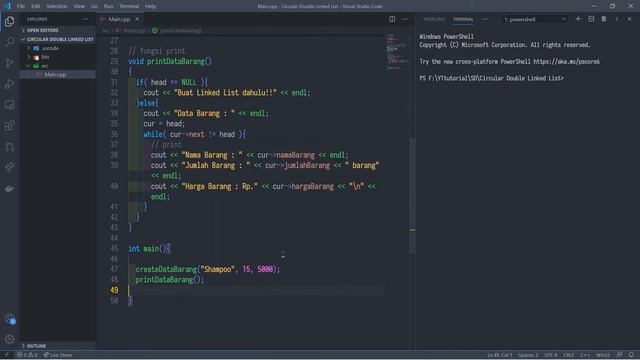
Task: Click the errors and warnings status indicator
Action: pos(27,355)
